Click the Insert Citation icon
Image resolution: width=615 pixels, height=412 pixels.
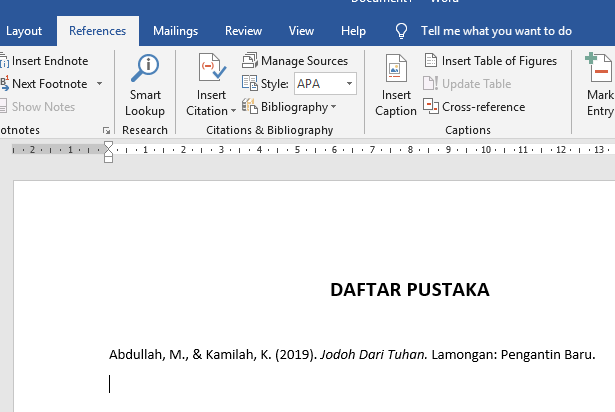pos(212,67)
